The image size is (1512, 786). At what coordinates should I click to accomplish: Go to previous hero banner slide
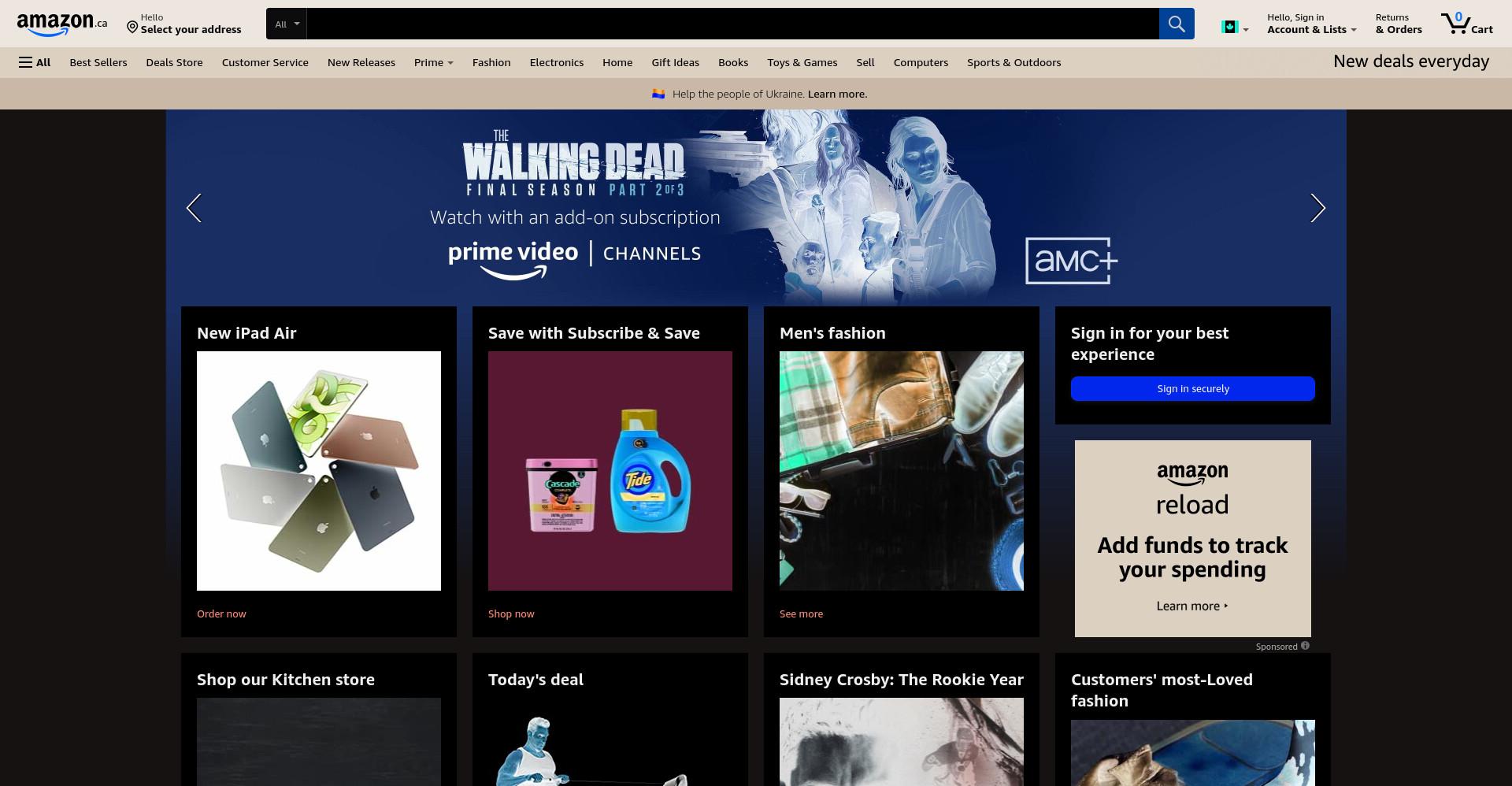pos(194,208)
